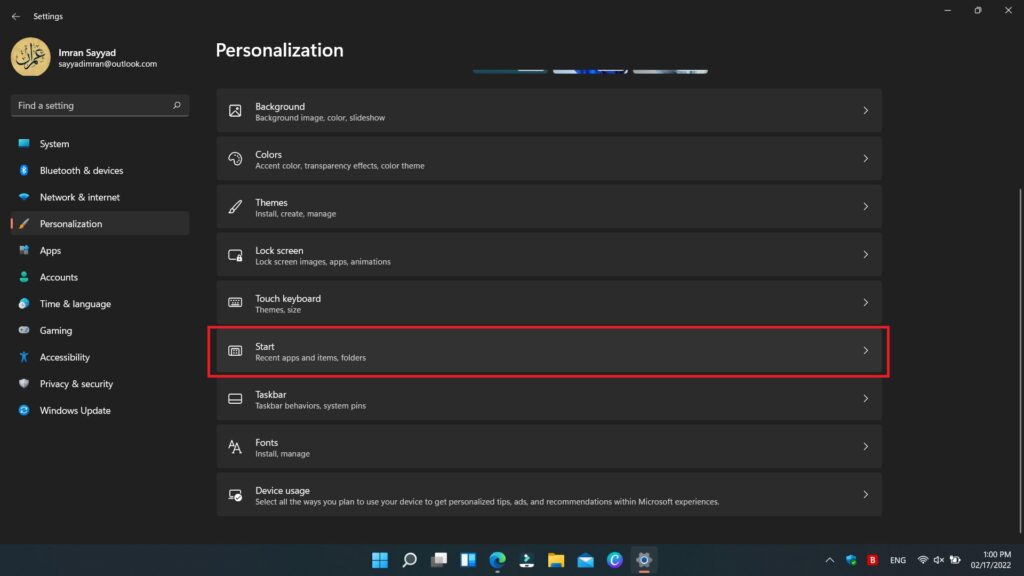This screenshot has height=576, width=1024.
Task: Click the Fonts AA icon
Action: pos(235,447)
